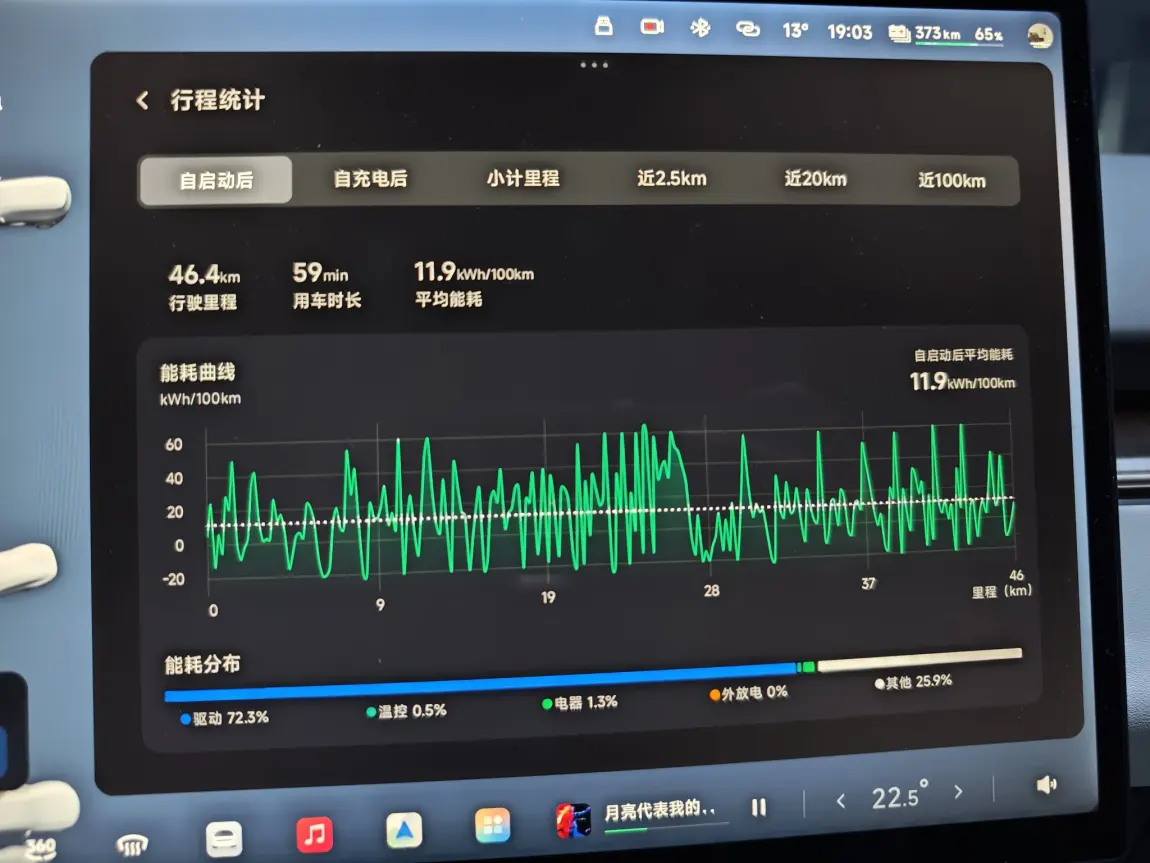1150x863 pixels.
Task: Select the 近100km tab
Action: [951, 181]
